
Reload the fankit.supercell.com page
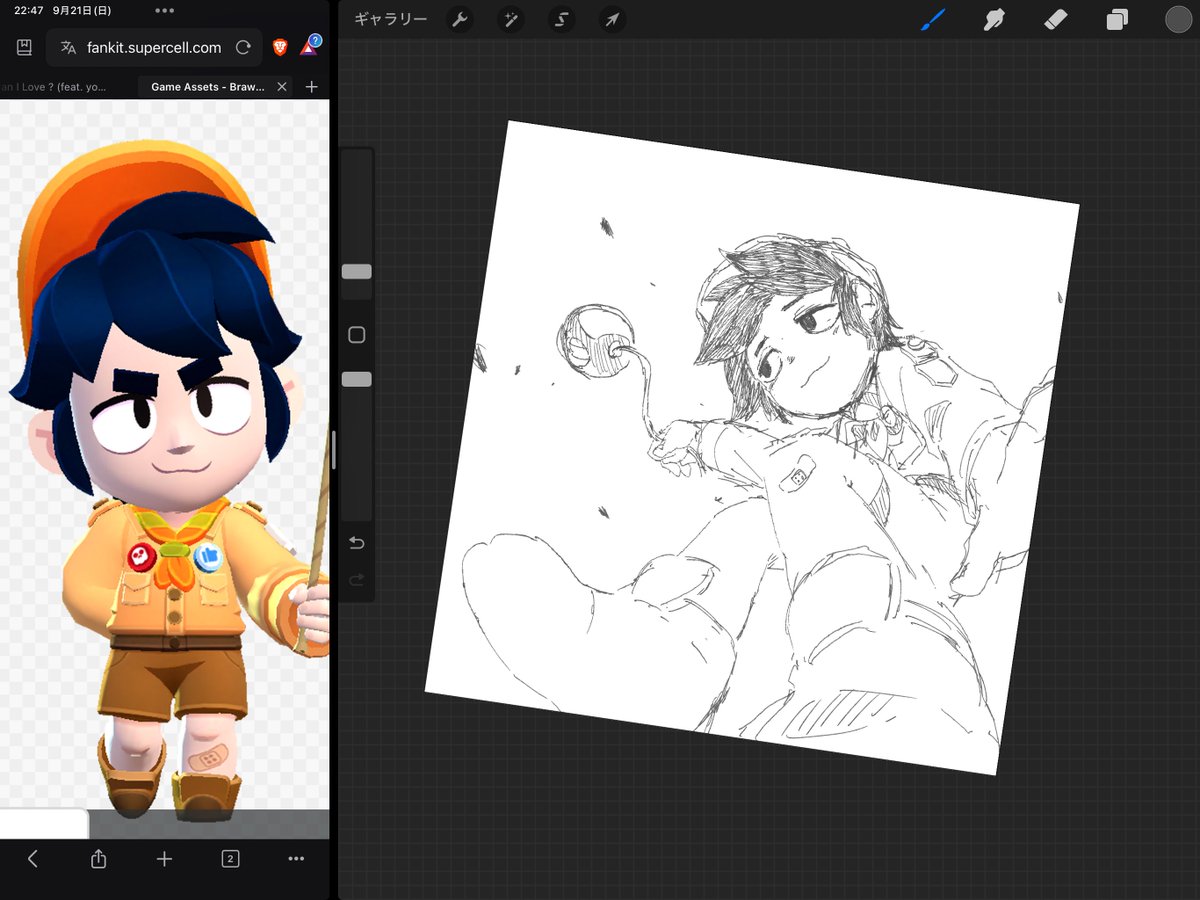pyautogui.click(x=243, y=48)
